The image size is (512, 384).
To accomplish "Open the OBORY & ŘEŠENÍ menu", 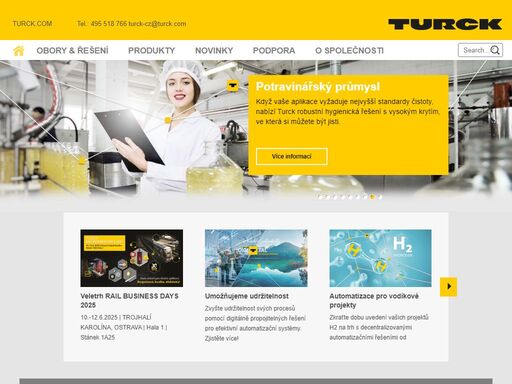I will tap(72, 51).
